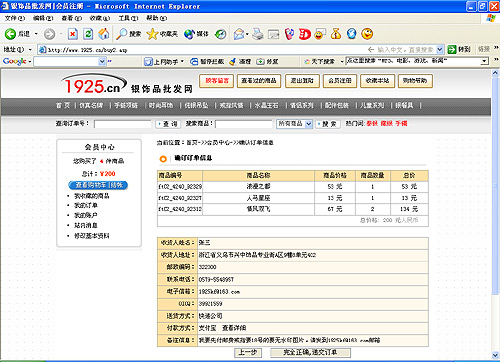Viewport: 500px width, 362px height.
Task: Open the History clock icon
Action: (220, 34)
